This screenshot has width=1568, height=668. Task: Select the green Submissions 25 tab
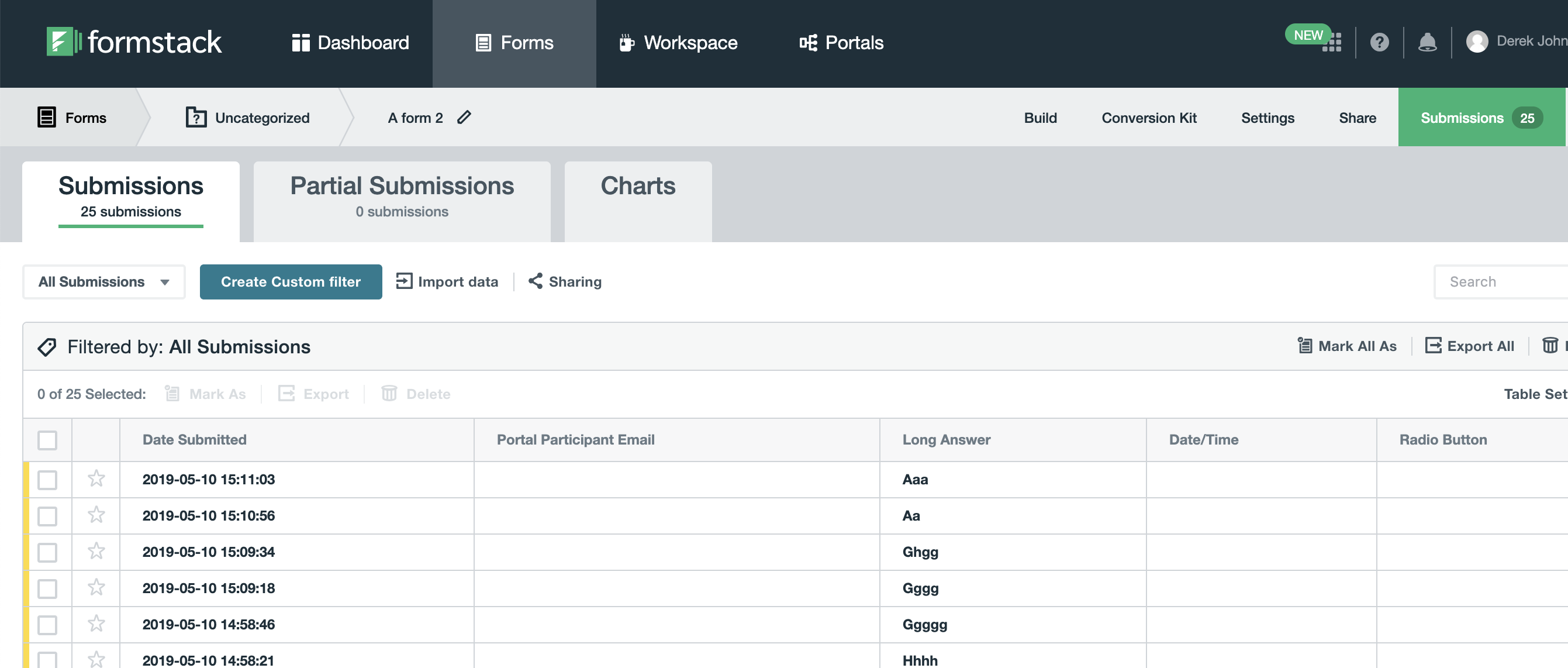[1481, 117]
